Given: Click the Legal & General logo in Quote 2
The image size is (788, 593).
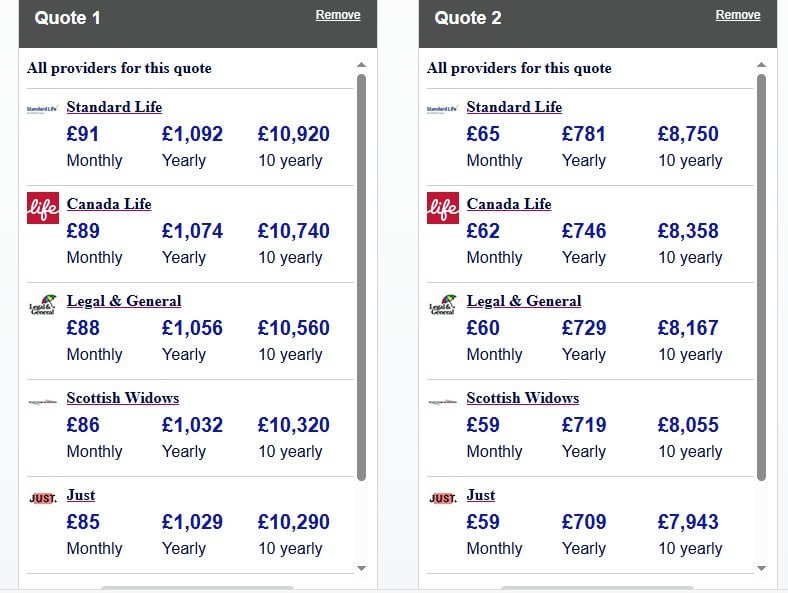Looking at the screenshot, I should coord(442,305).
